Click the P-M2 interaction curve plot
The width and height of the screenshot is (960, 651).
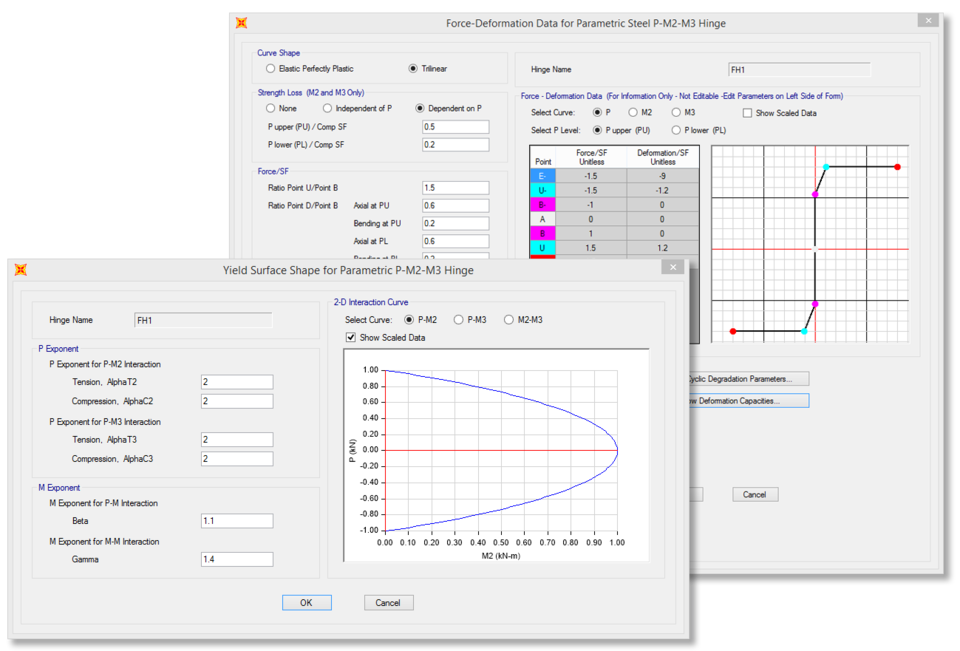pyautogui.click(x=496, y=455)
